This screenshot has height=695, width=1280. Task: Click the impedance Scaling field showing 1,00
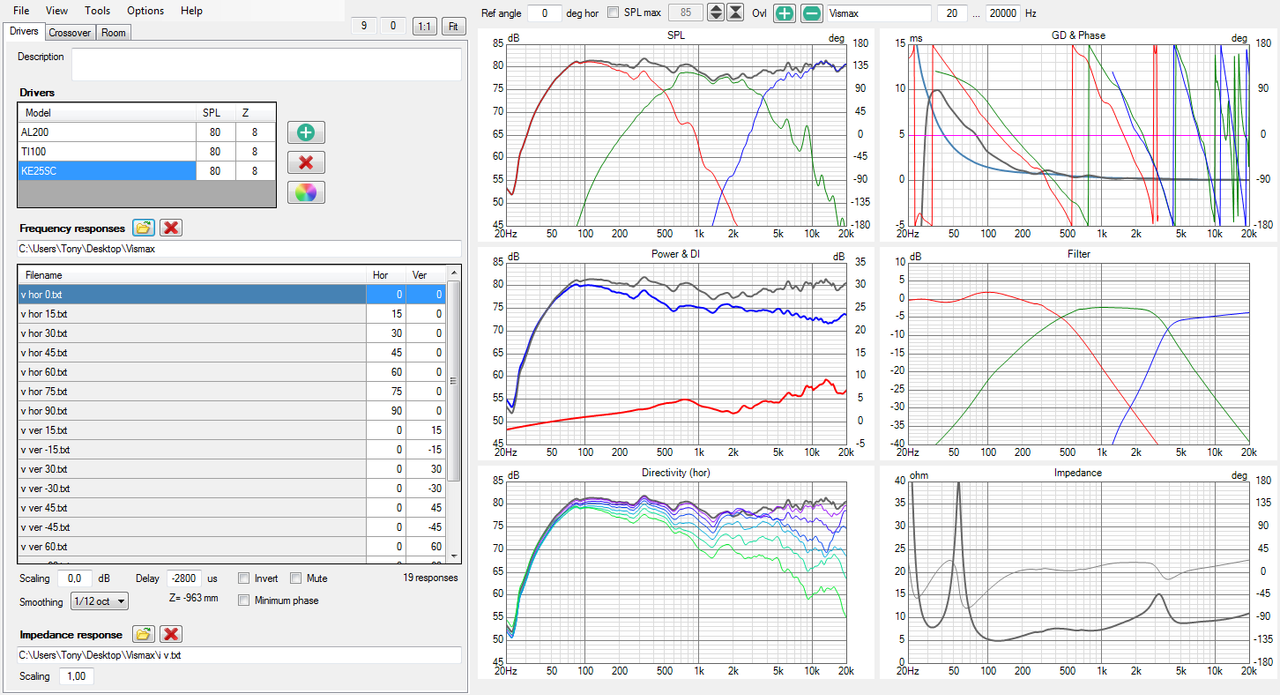click(76, 676)
